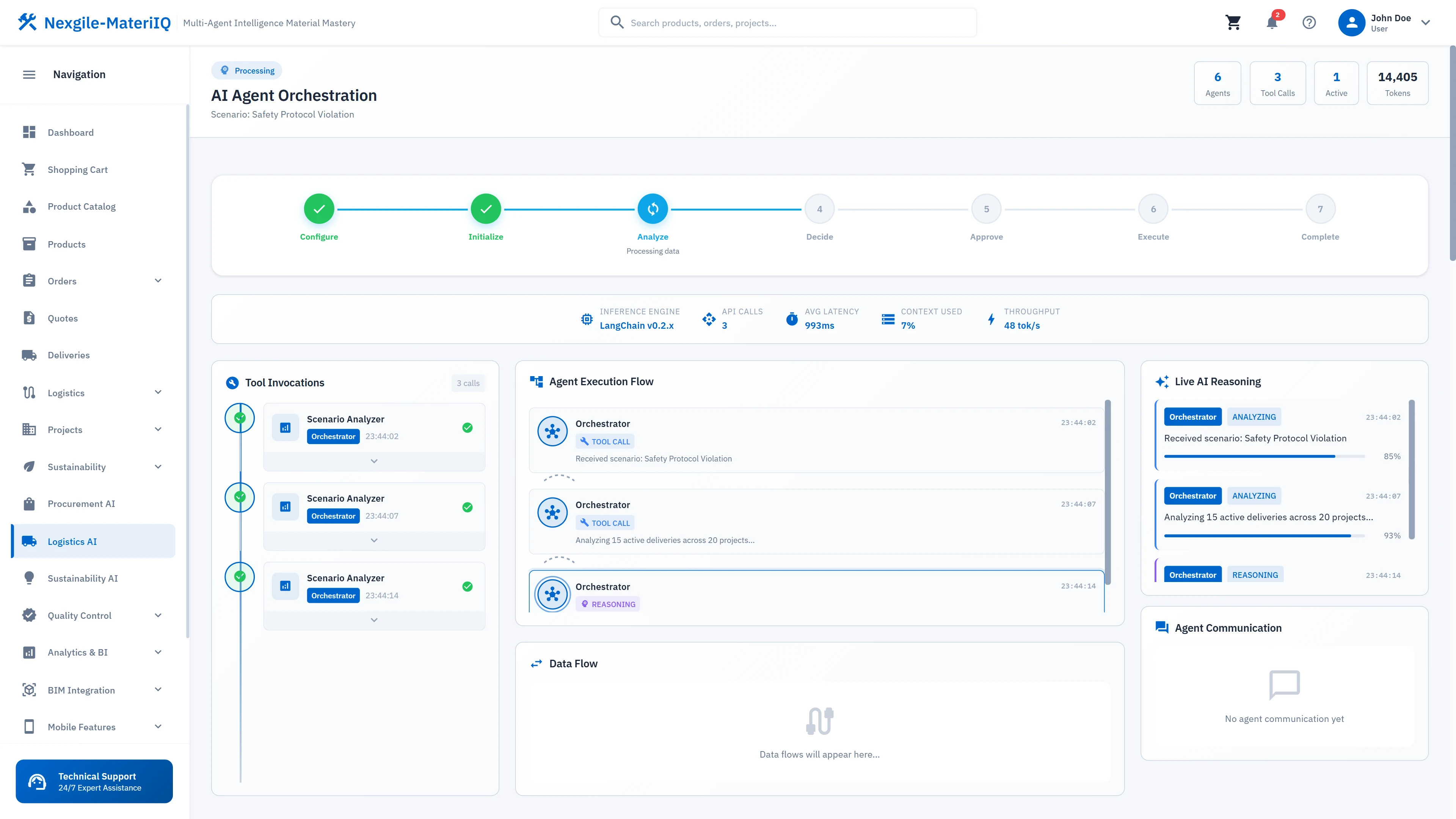
Task: Select the Deliveries sidebar icon
Action: (30, 355)
